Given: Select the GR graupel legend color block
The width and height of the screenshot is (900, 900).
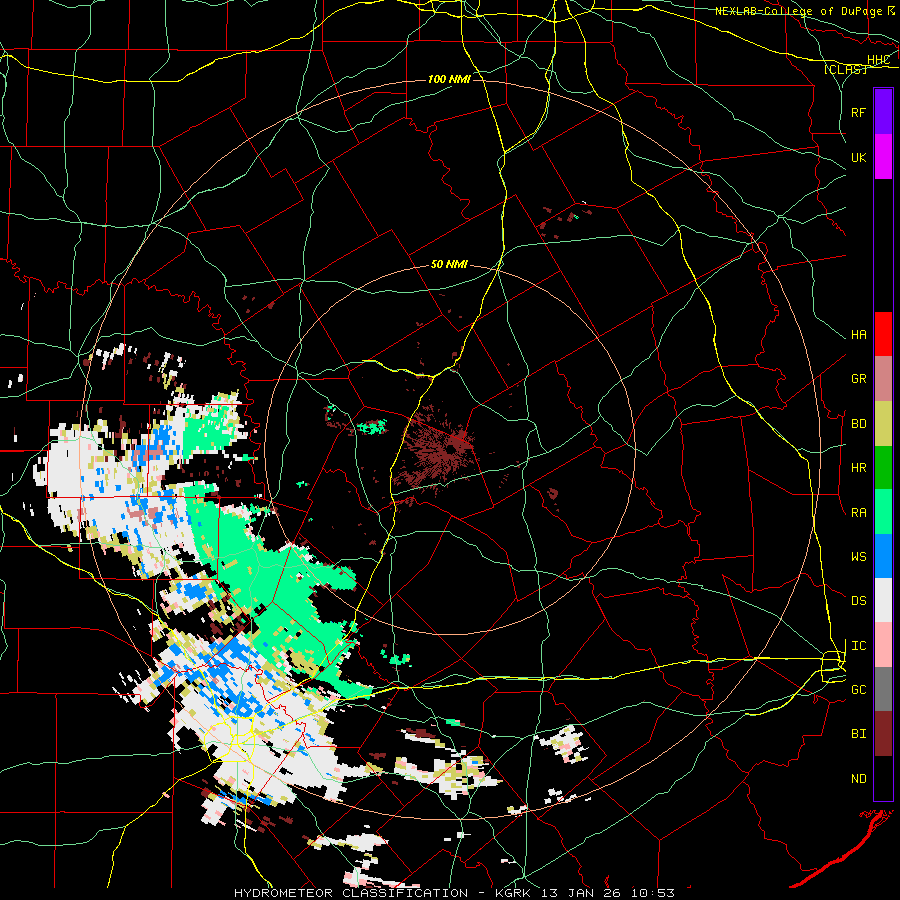Looking at the screenshot, I should click(x=883, y=379).
